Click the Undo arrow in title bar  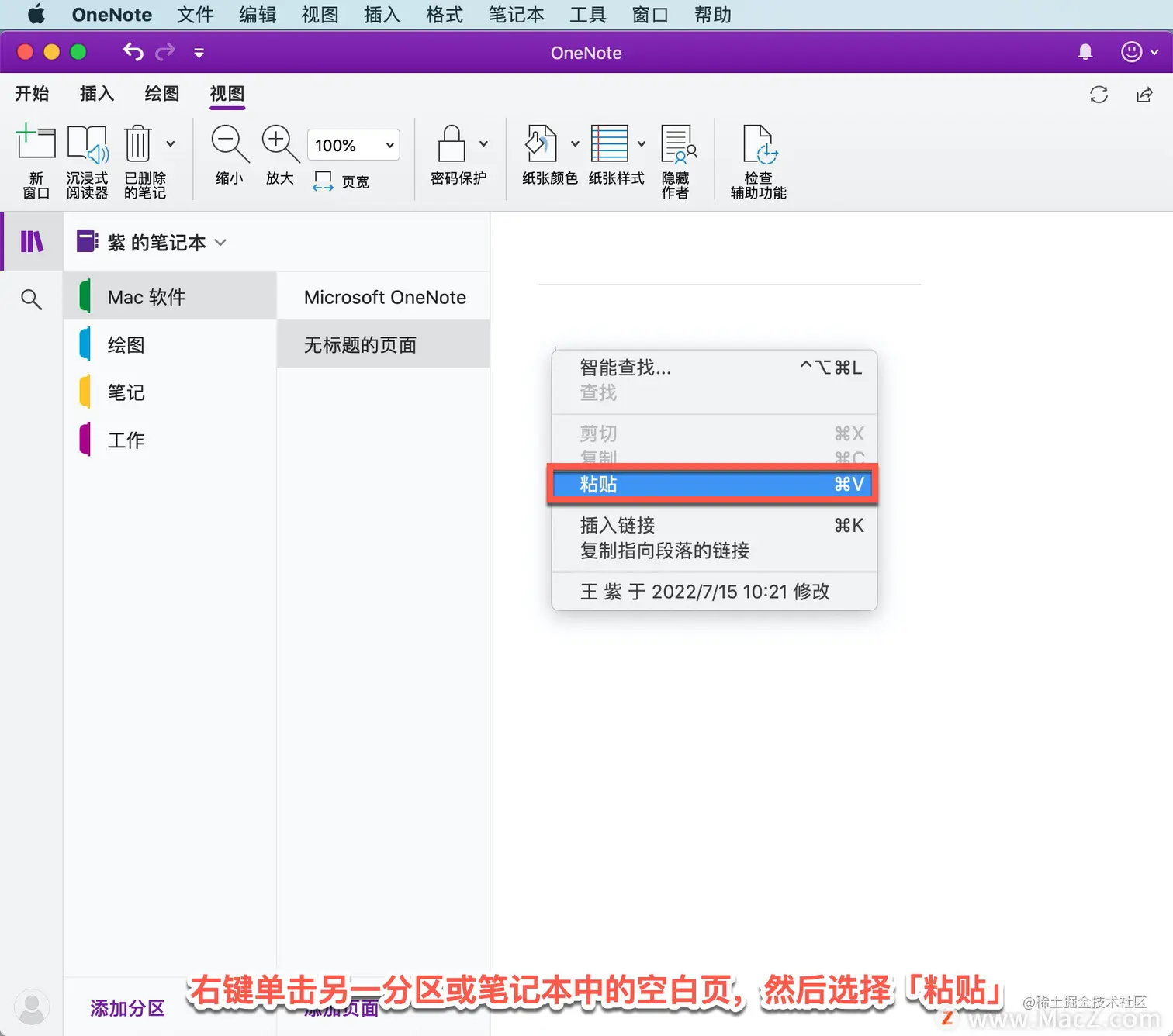(133, 52)
